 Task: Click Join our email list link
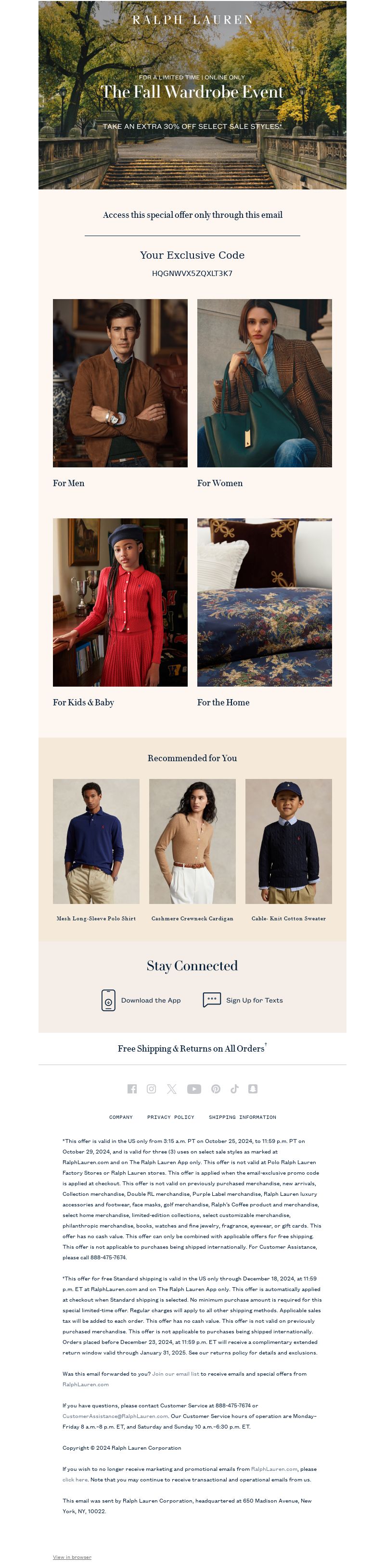(x=176, y=1374)
